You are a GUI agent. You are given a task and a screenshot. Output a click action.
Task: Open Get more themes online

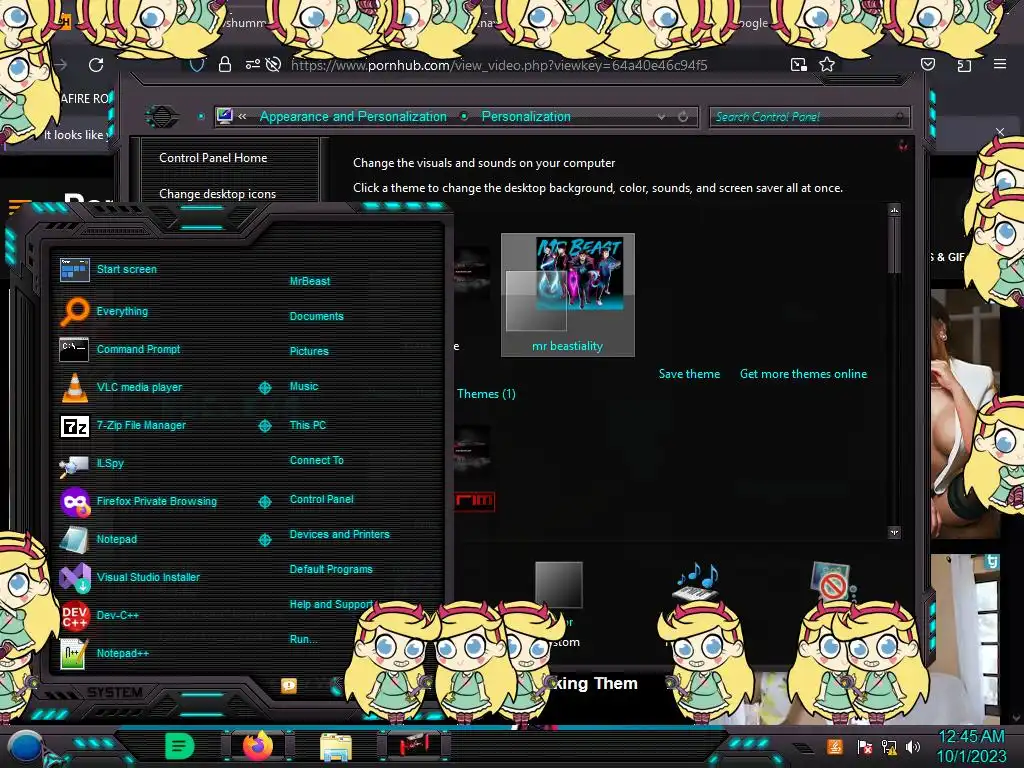tap(803, 374)
